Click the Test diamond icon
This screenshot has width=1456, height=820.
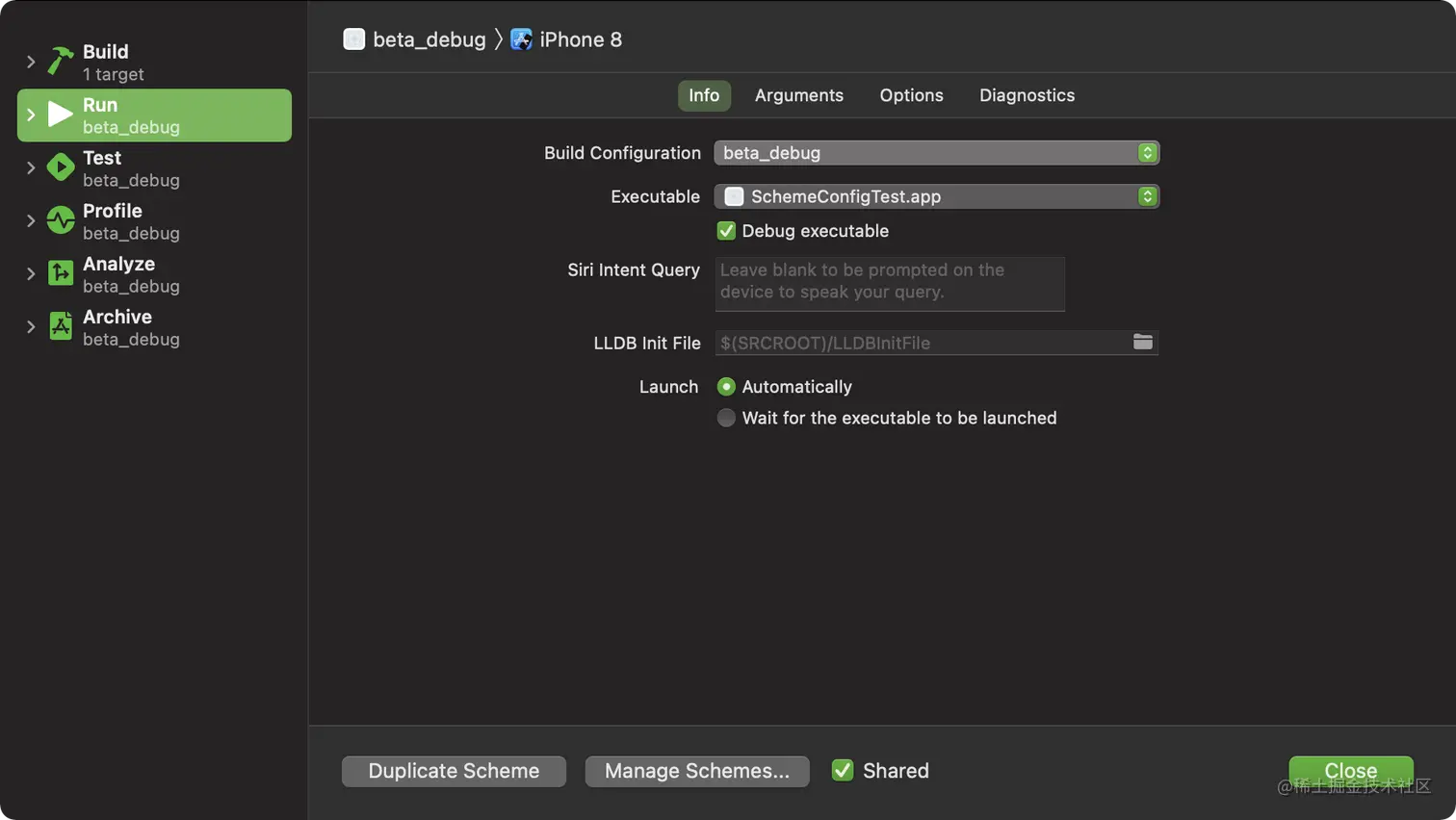pyautogui.click(x=61, y=167)
